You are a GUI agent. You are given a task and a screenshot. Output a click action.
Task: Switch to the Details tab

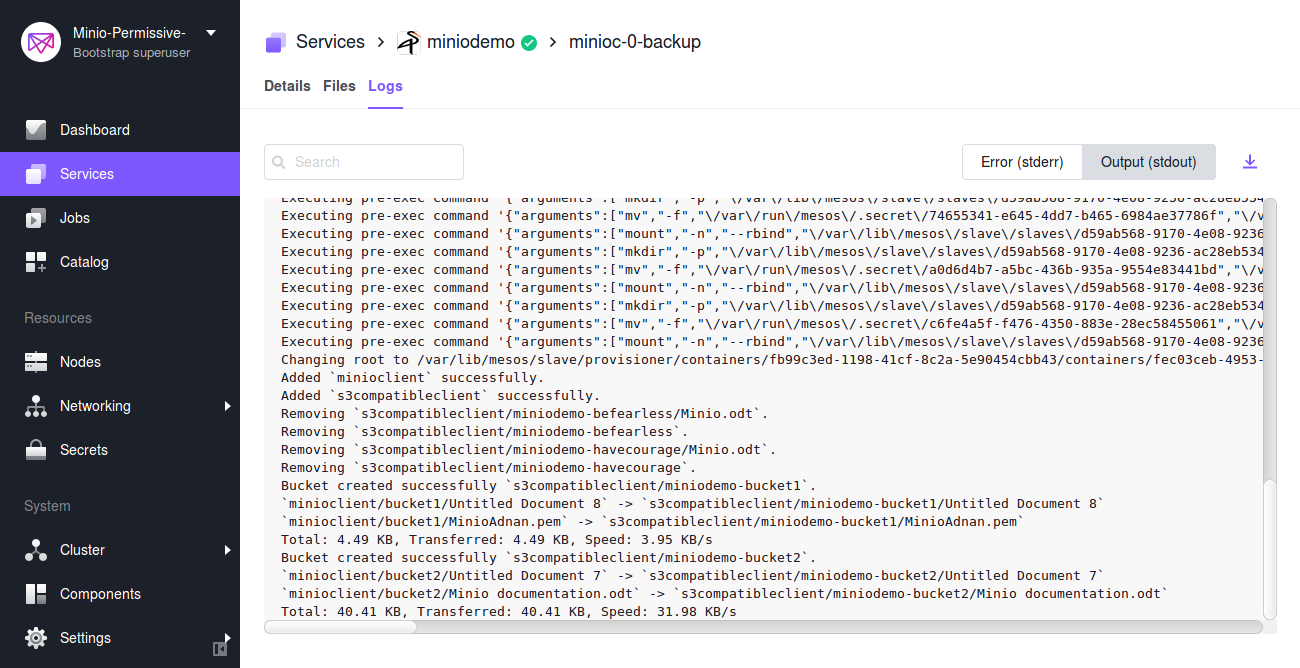pyautogui.click(x=287, y=86)
